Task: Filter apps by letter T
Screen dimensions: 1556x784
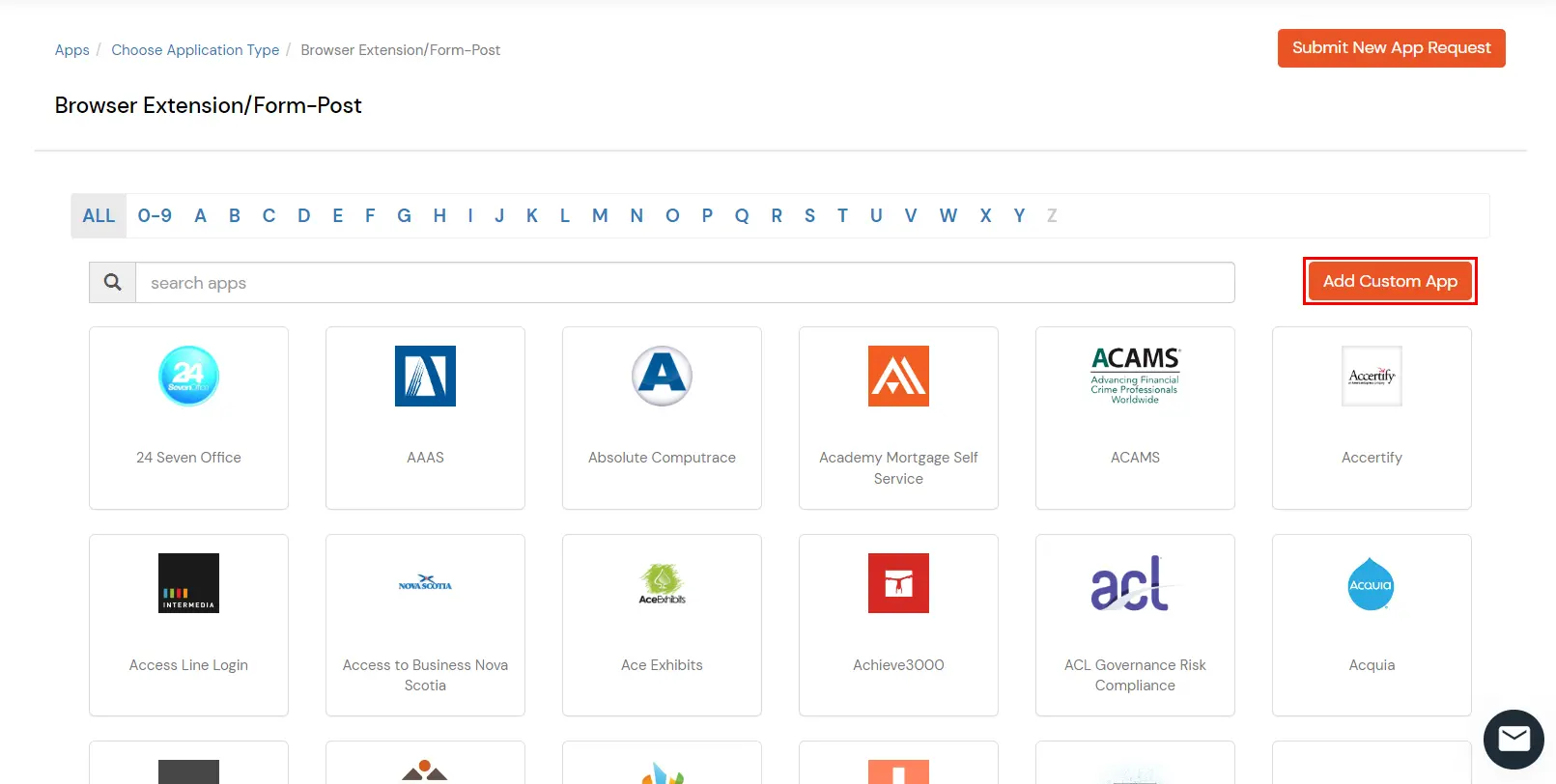Action: (842, 215)
